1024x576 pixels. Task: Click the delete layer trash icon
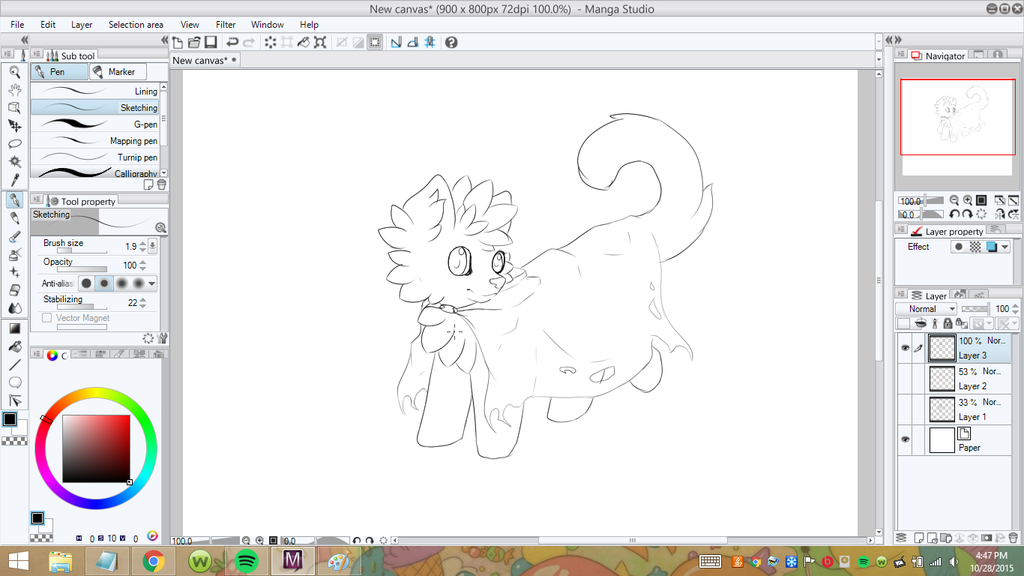(x=1013, y=537)
